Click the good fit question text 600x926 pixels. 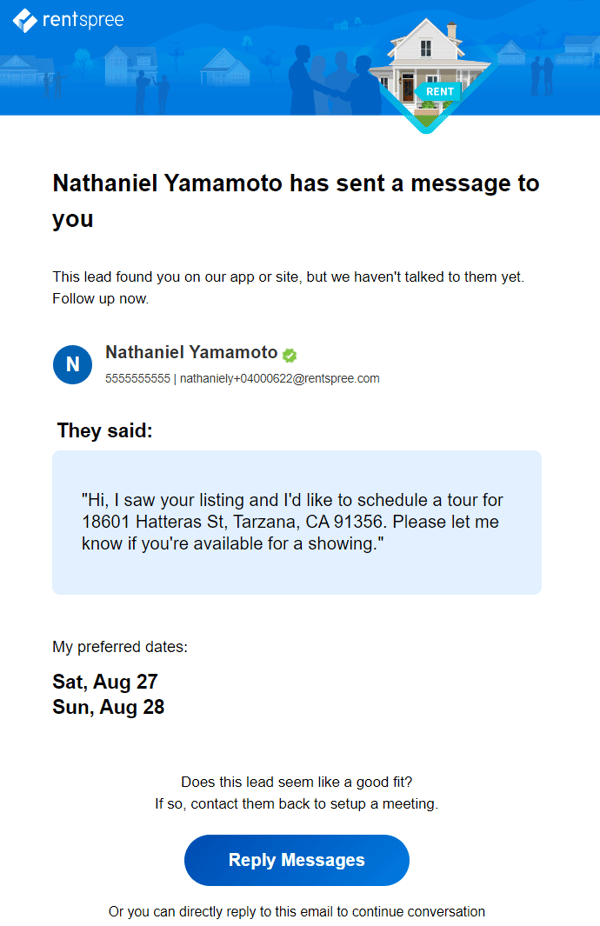[x=296, y=782]
